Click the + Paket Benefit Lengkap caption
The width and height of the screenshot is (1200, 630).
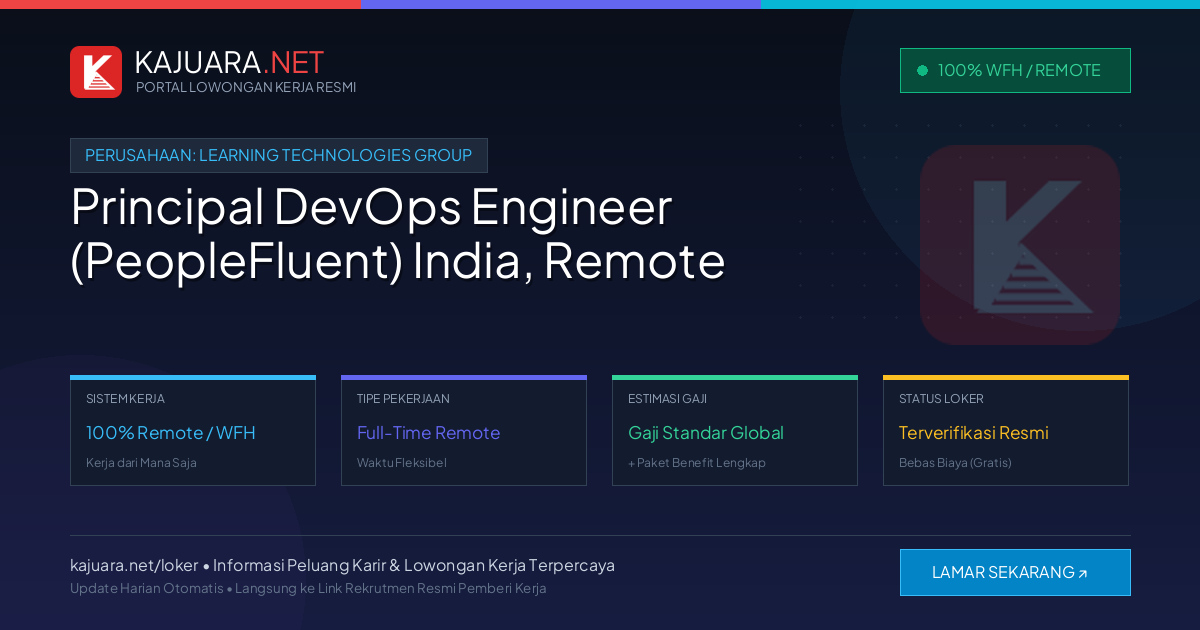pos(697,463)
